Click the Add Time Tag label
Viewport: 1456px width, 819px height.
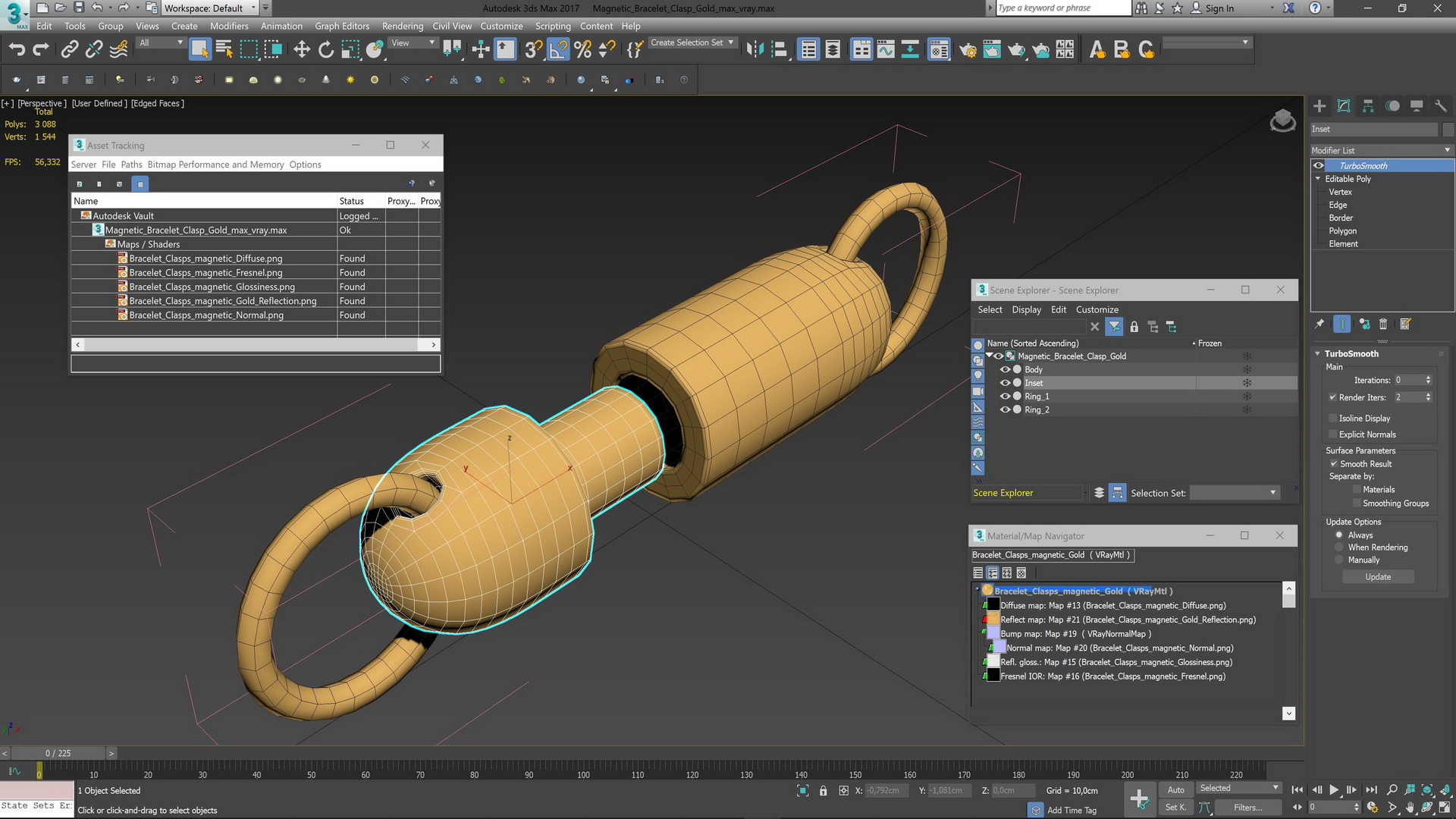[x=1072, y=811]
